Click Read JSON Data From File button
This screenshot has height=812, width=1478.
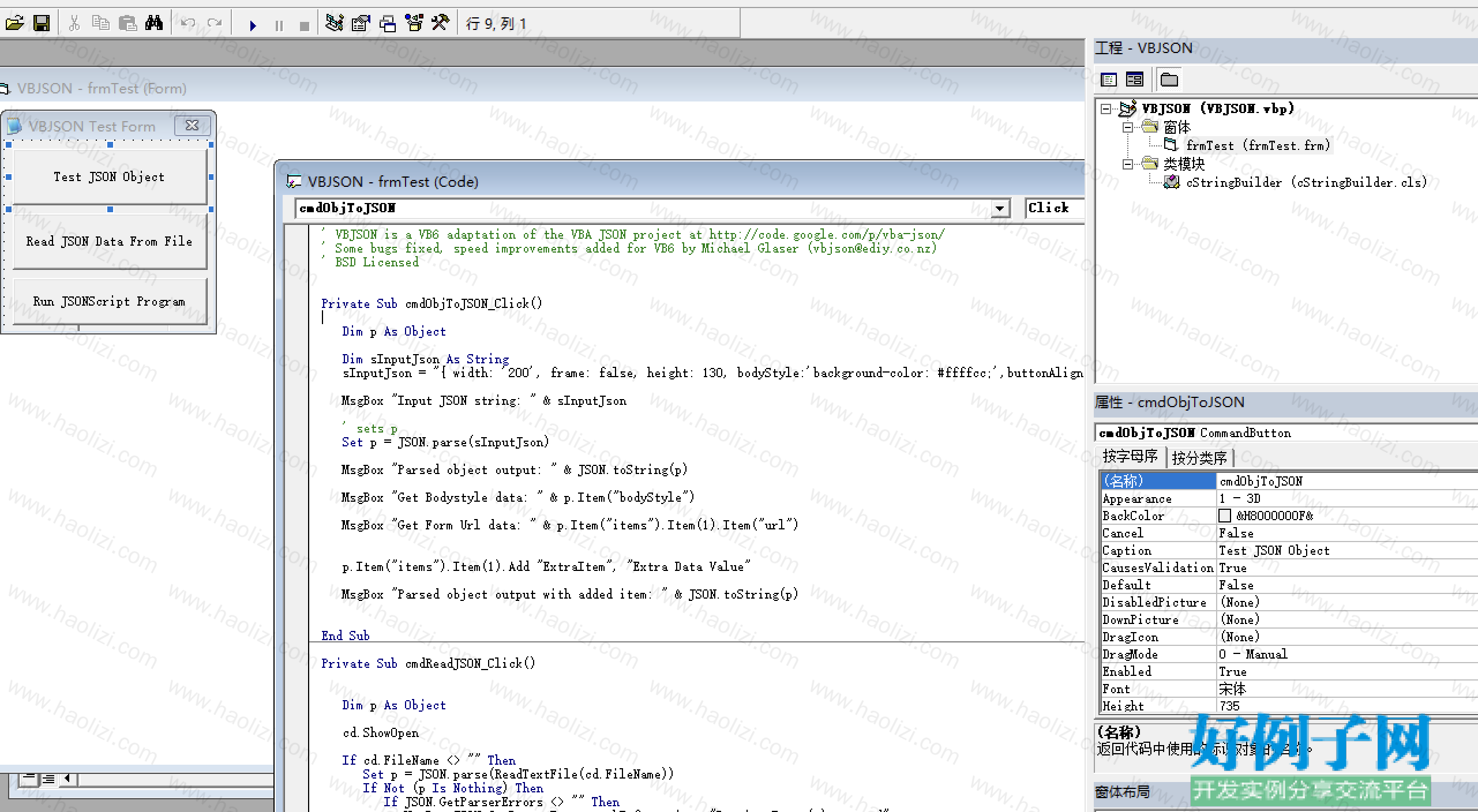(x=109, y=242)
